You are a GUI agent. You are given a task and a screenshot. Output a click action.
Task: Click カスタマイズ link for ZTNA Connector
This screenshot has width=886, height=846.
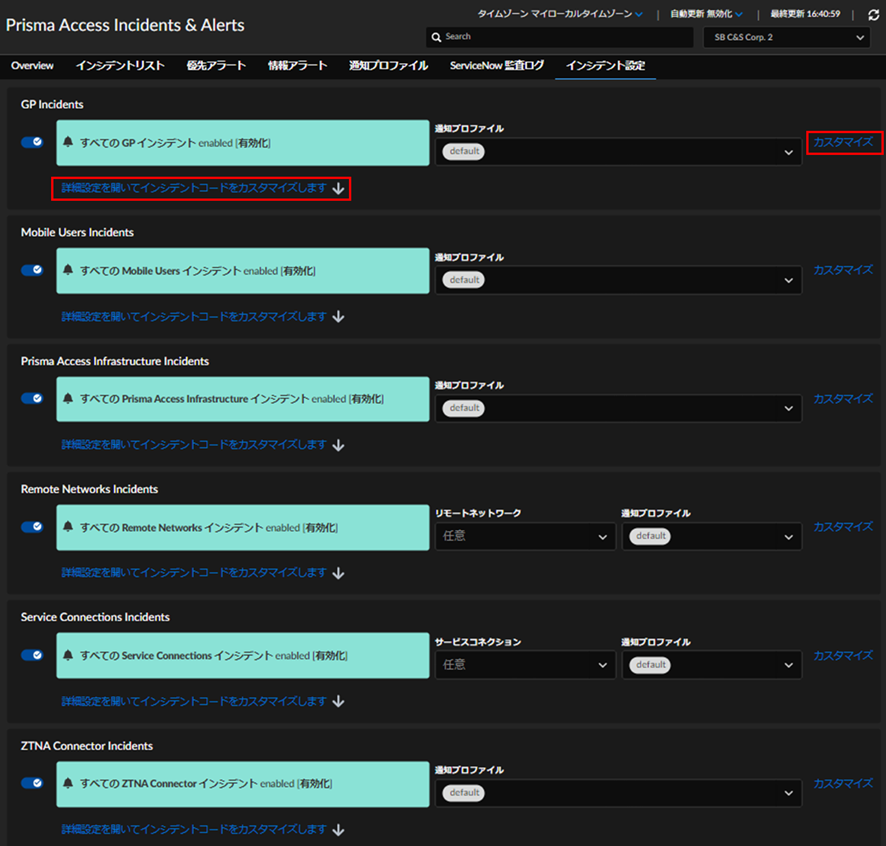(843, 783)
